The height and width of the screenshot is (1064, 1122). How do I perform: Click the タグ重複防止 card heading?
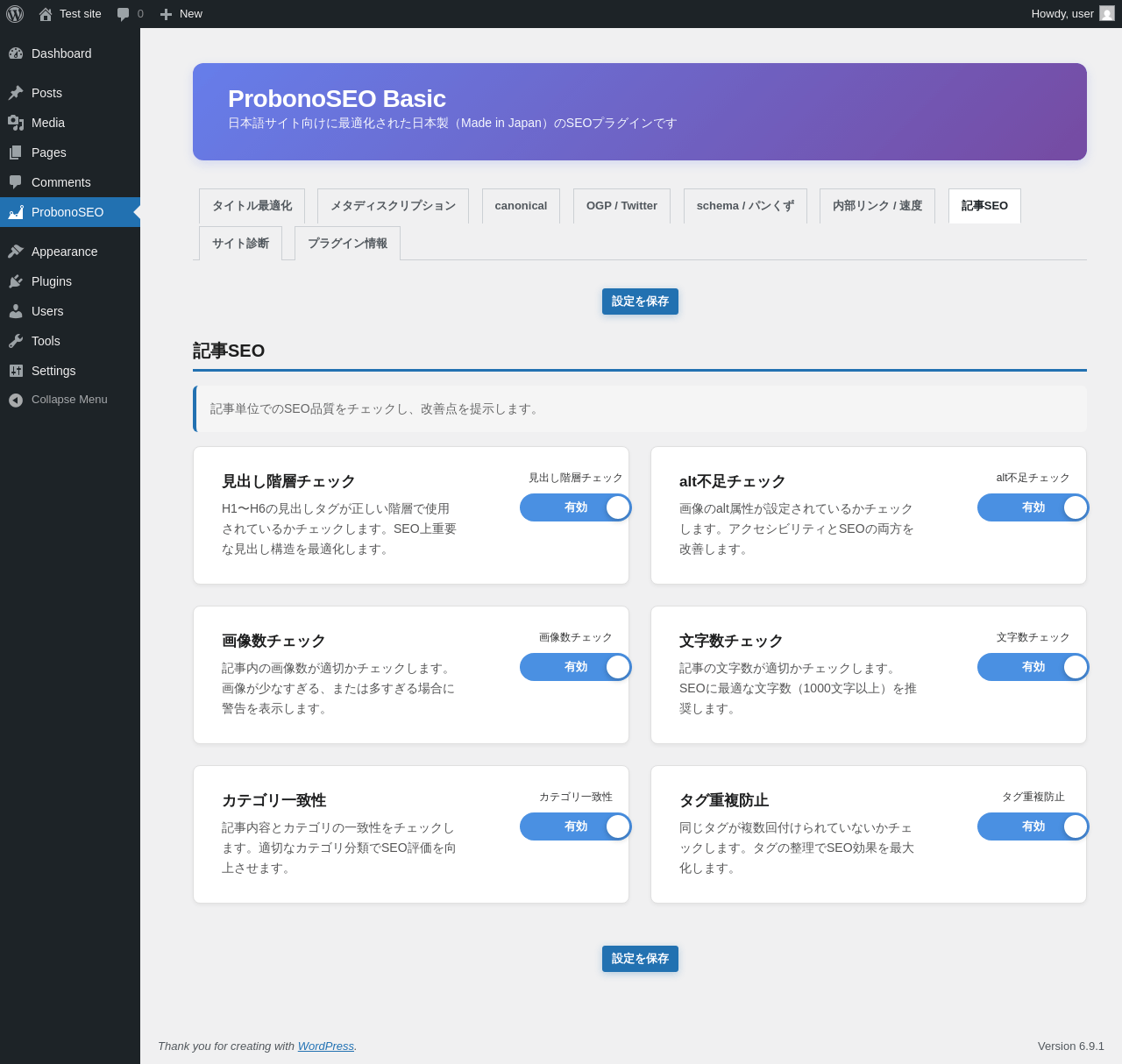click(724, 800)
